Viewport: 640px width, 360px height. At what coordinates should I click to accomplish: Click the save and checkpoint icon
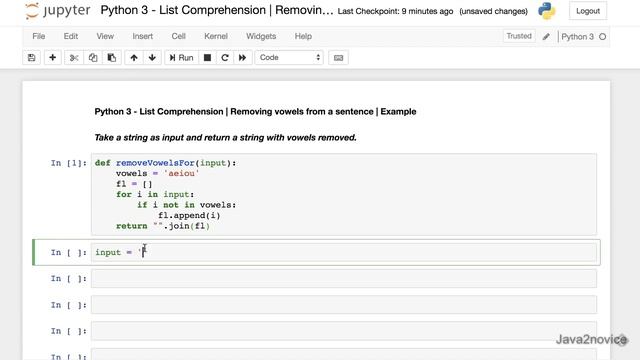point(31,58)
